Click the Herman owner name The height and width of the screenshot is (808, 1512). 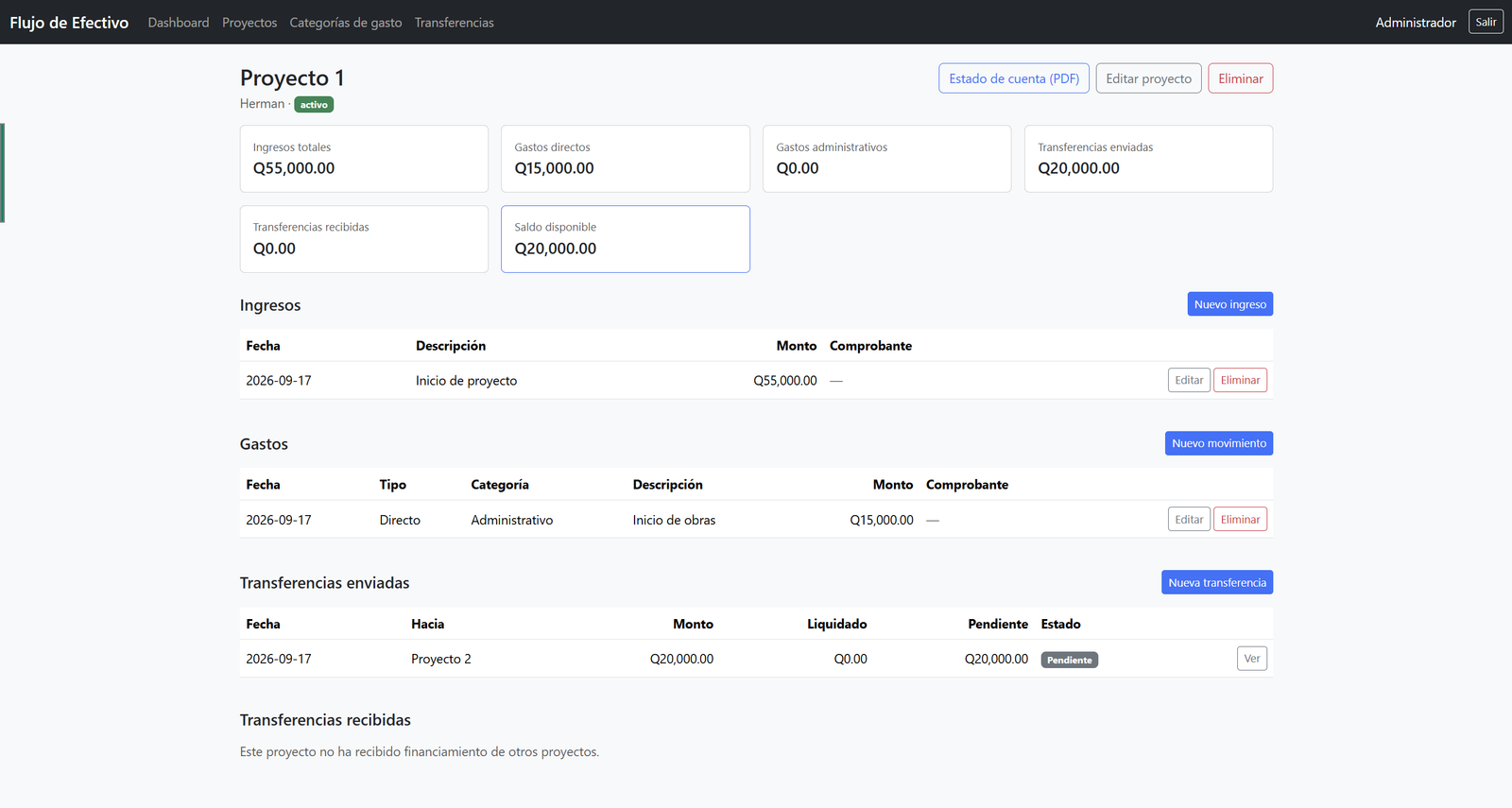pos(262,104)
